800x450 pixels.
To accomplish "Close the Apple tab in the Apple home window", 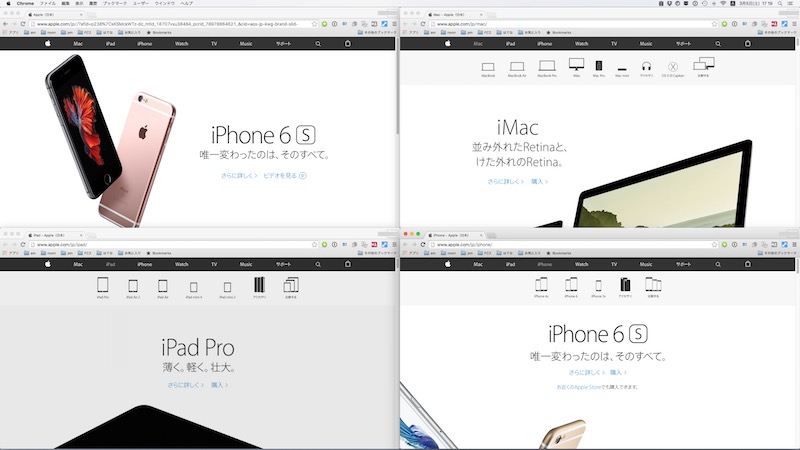I will [x=81, y=15].
